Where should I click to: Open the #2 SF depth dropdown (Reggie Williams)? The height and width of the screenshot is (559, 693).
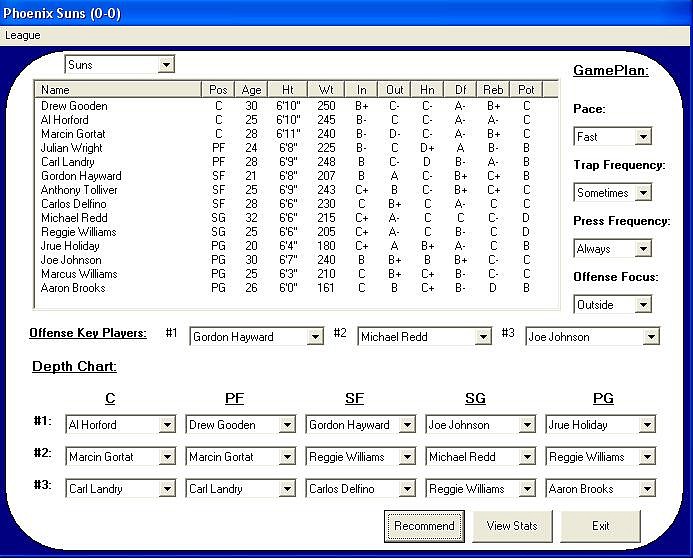click(x=361, y=456)
